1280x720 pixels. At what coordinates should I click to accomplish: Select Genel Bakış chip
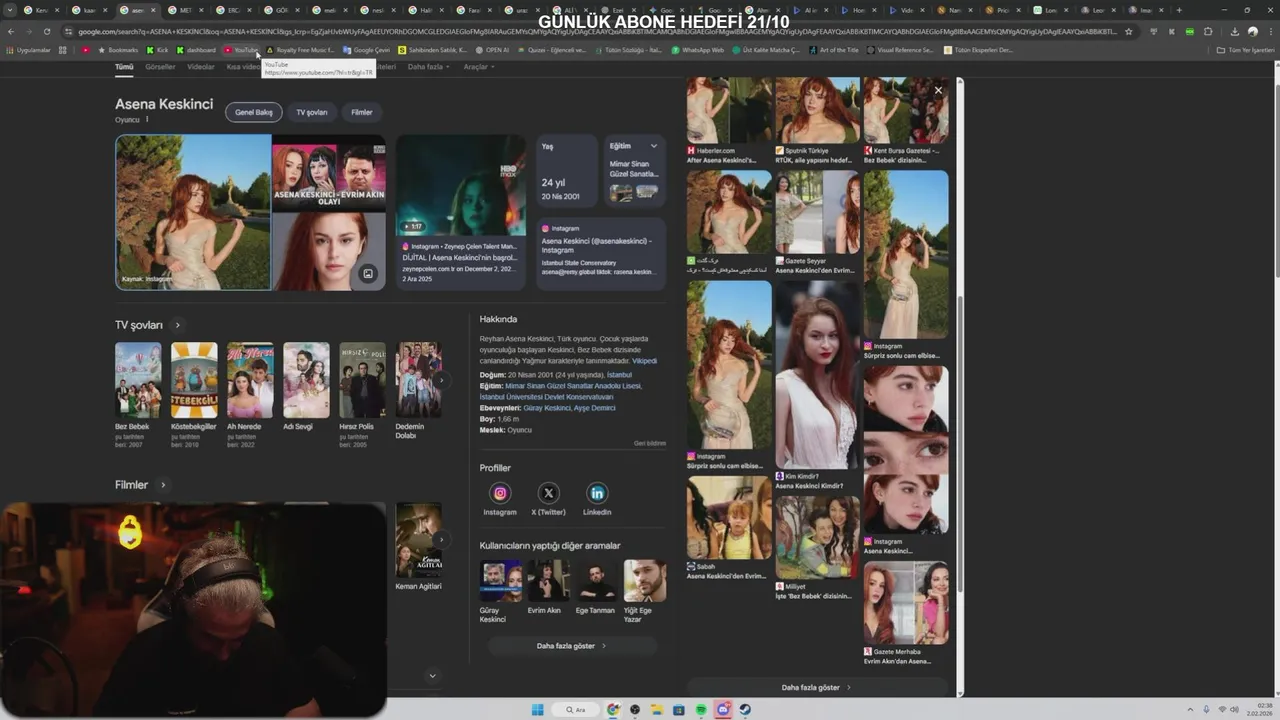point(253,112)
